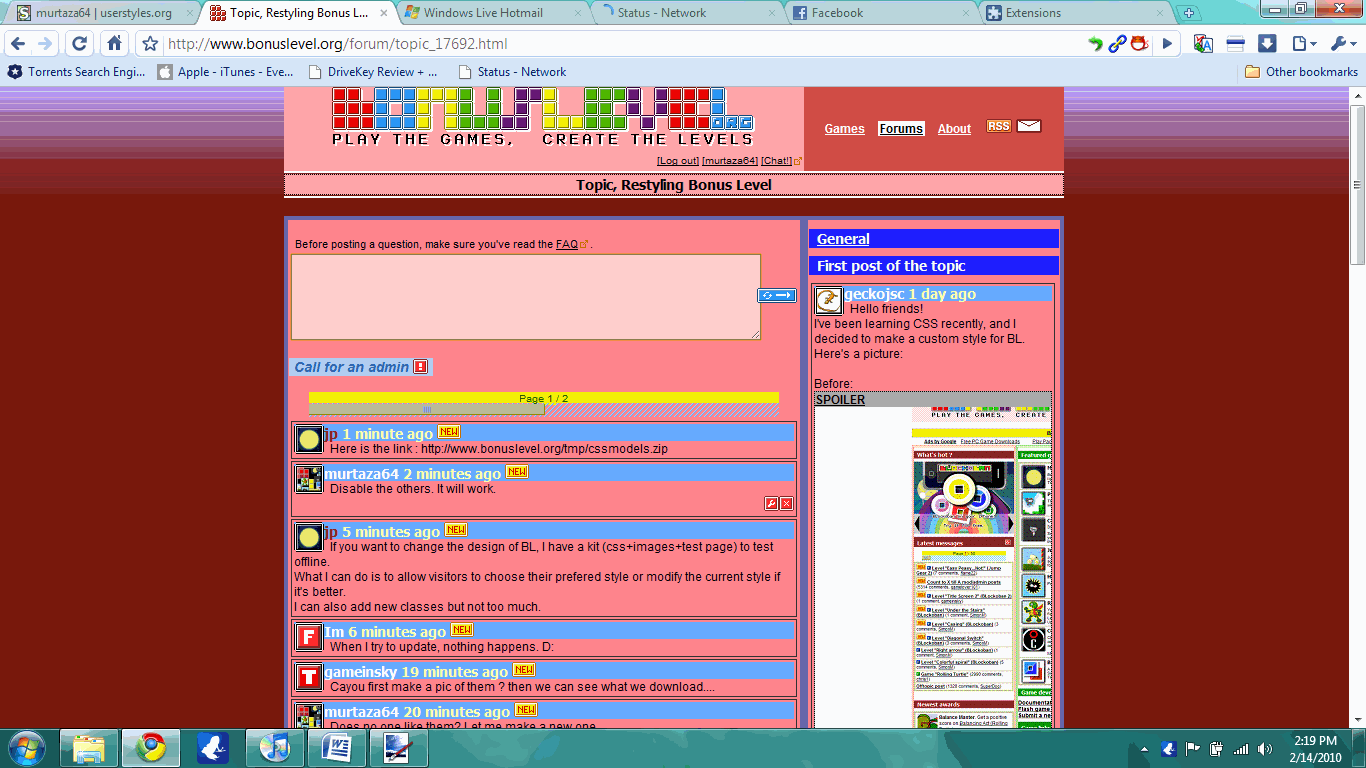Open the Status - Network bookmark
The height and width of the screenshot is (768, 1366).
pos(512,72)
